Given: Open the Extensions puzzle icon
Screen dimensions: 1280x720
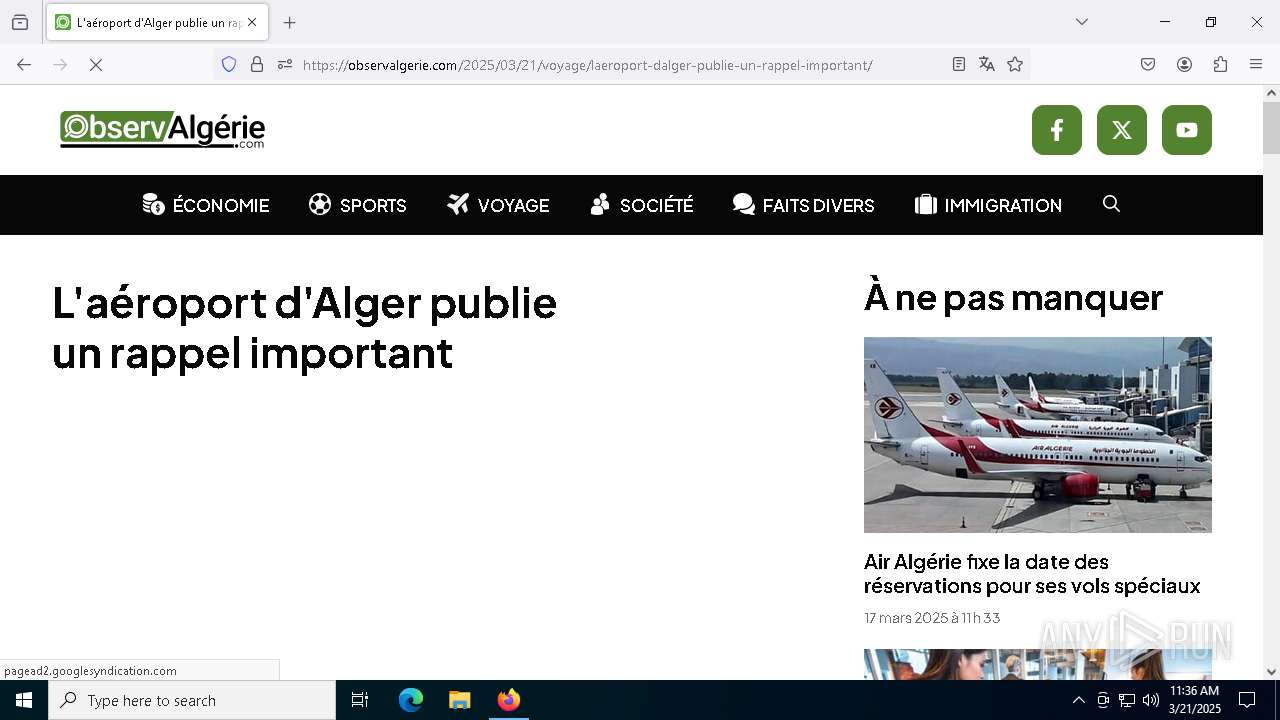Looking at the screenshot, I should pyautogui.click(x=1220, y=65).
